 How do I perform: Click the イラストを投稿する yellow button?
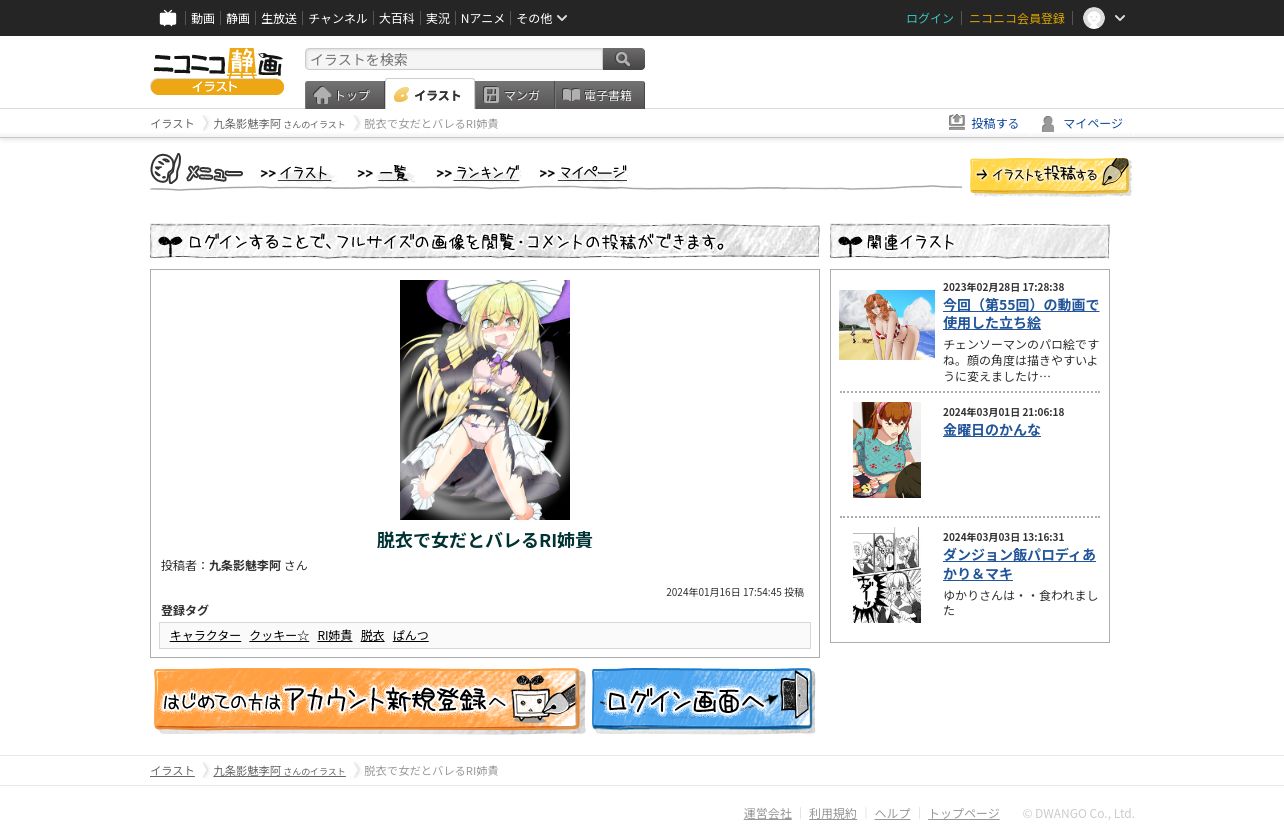tap(1050, 175)
